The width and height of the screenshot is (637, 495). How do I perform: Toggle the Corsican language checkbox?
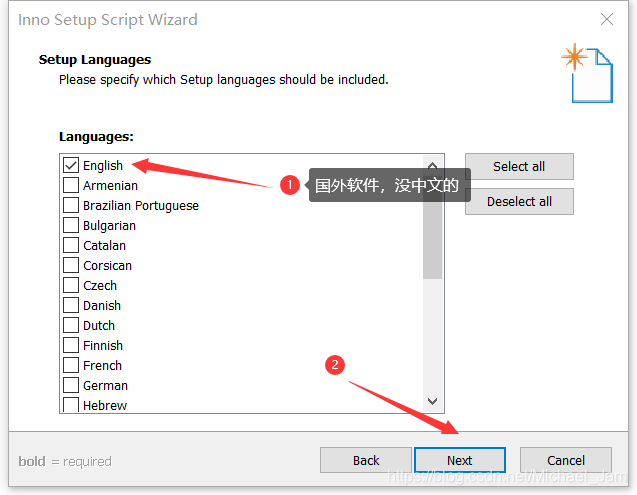(x=71, y=265)
